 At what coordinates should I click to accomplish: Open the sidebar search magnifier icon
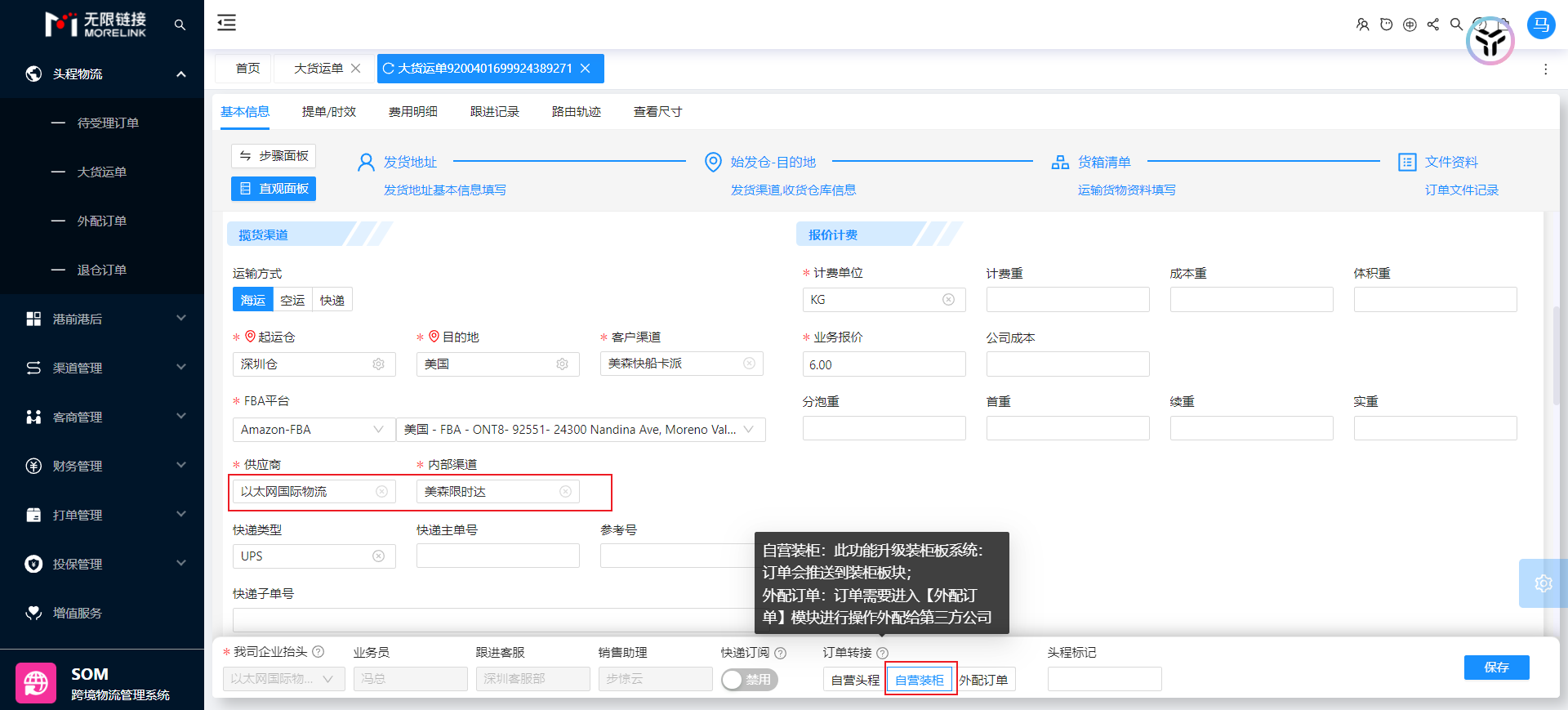tap(180, 25)
